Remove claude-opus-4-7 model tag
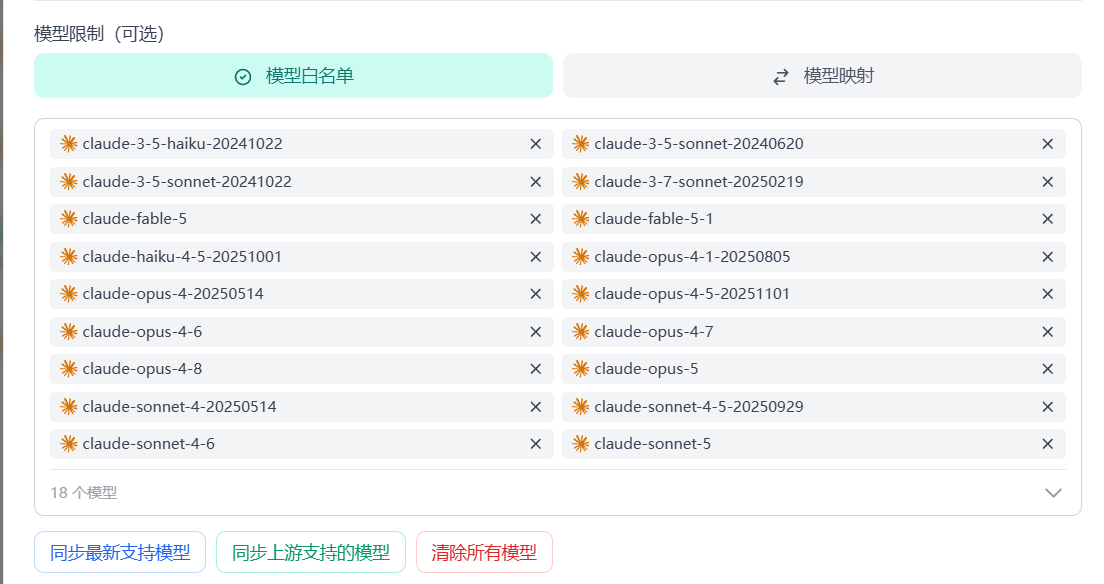The image size is (1104, 584). 1048,332
